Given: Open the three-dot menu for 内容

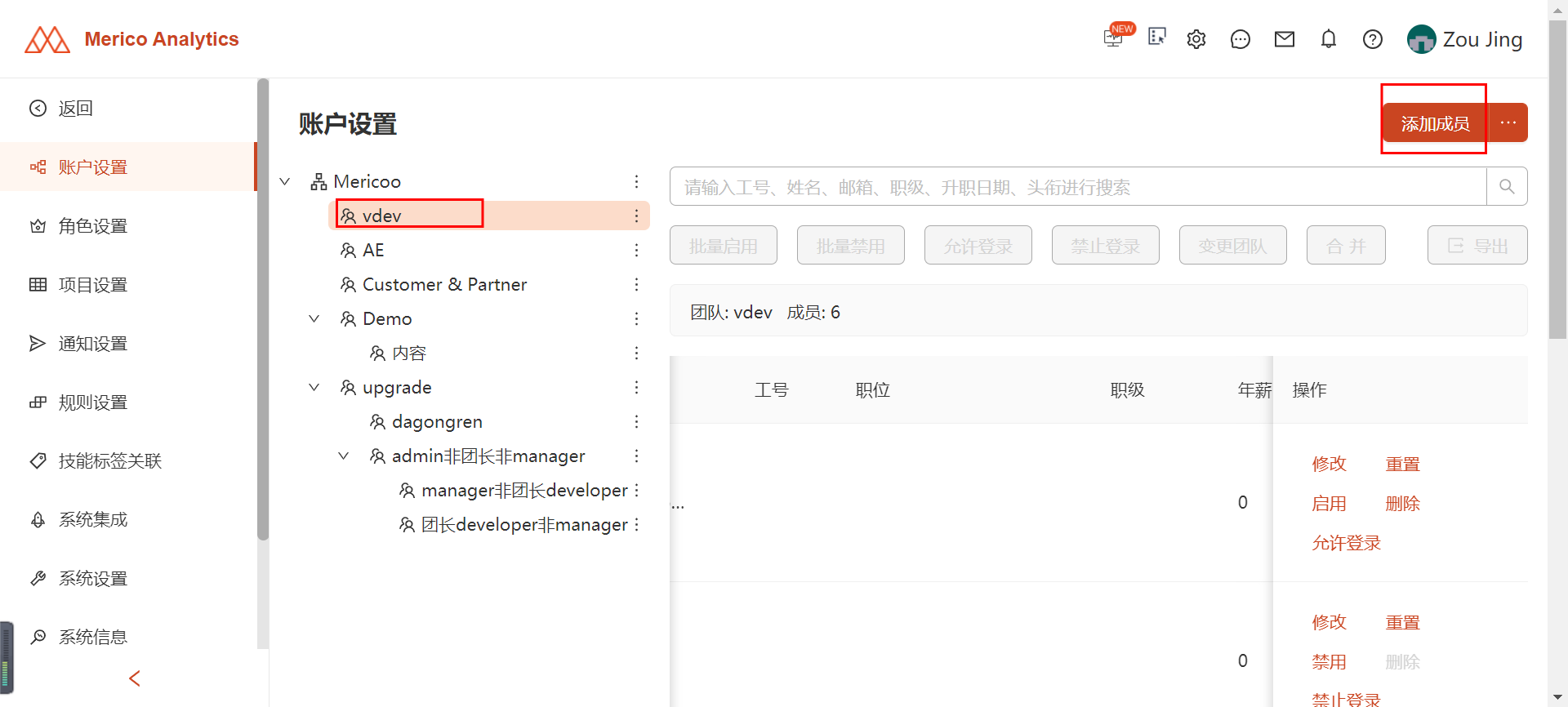Looking at the screenshot, I should (x=636, y=353).
